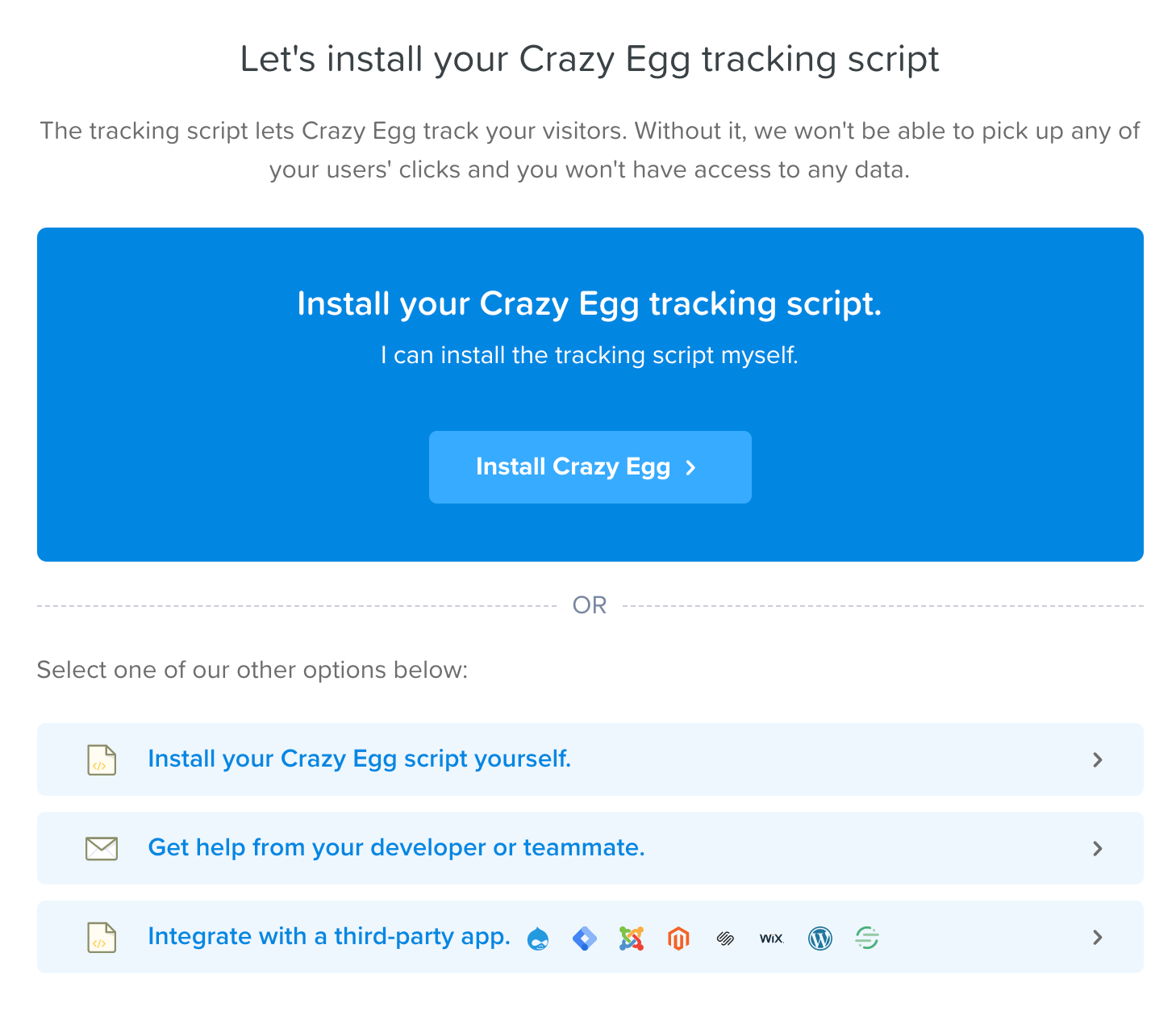Open the WordPress integration icon
Viewport: 1176px width, 1020px height.
point(820,938)
